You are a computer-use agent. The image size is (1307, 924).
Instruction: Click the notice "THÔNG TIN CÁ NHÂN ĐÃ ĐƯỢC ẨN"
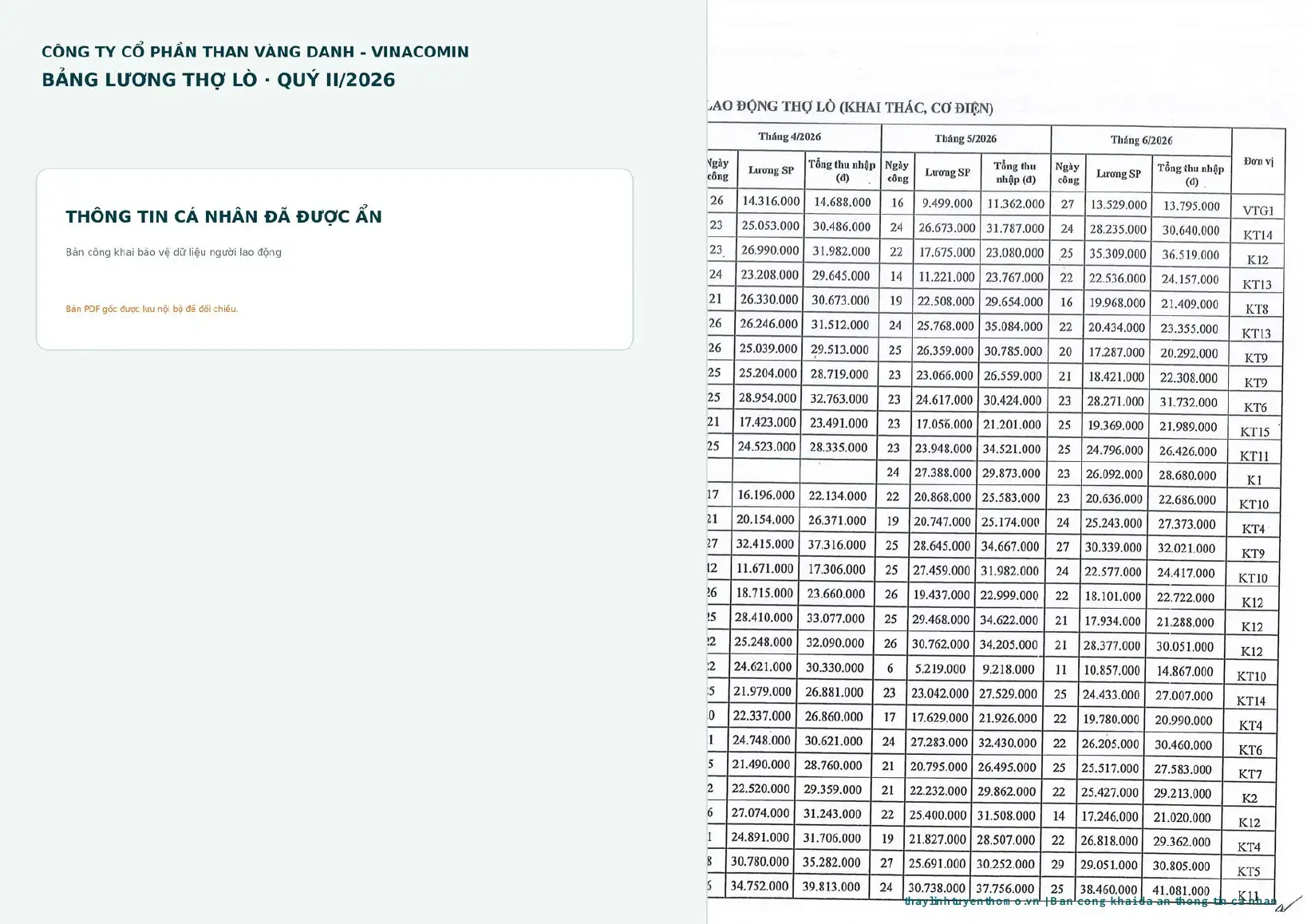tap(224, 216)
